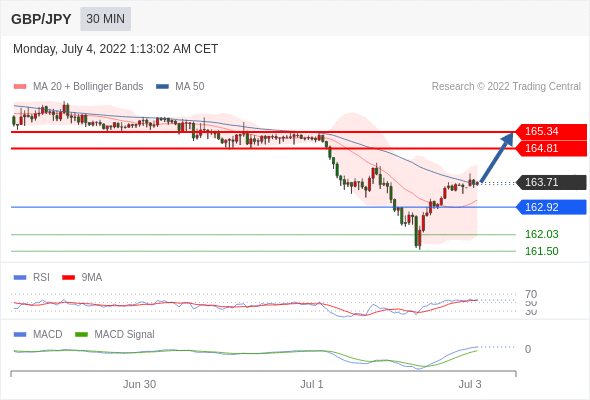Click the GBP/JPY pair title
Image resolution: width=590 pixels, height=400 pixels.
pyautogui.click(x=41, y=19)
